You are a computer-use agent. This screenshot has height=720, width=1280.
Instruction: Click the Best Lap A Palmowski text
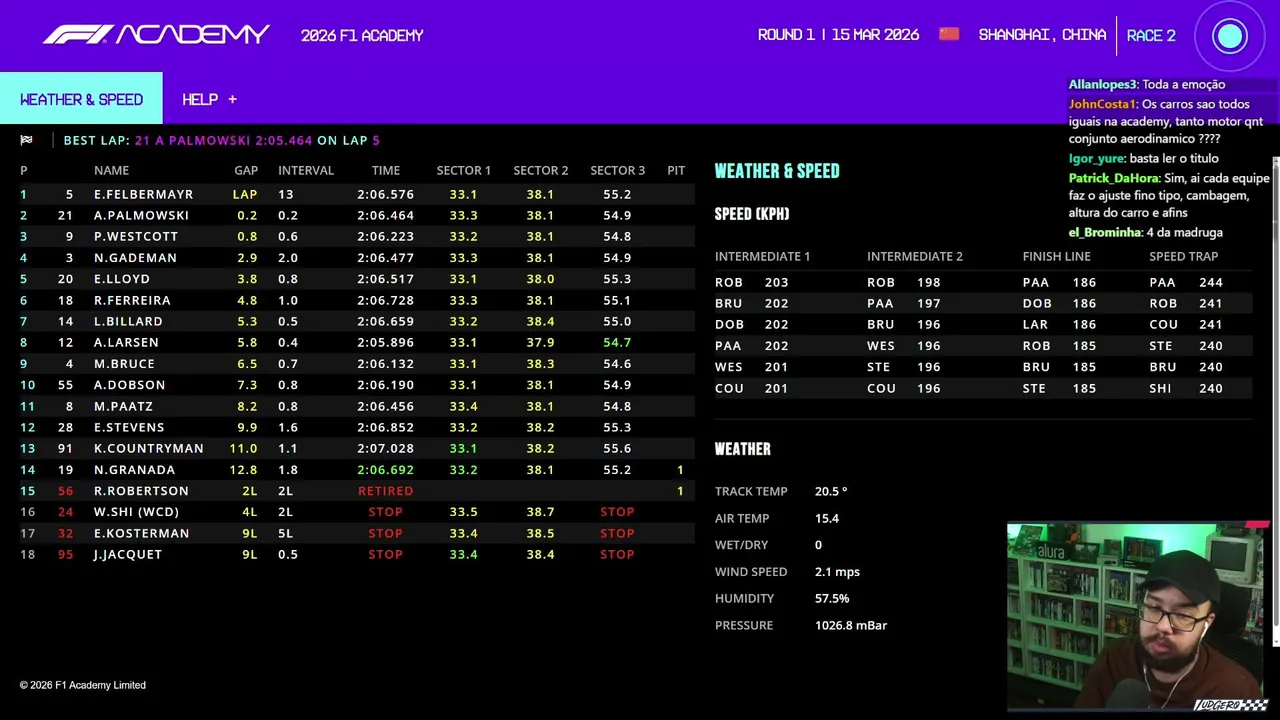222,140
